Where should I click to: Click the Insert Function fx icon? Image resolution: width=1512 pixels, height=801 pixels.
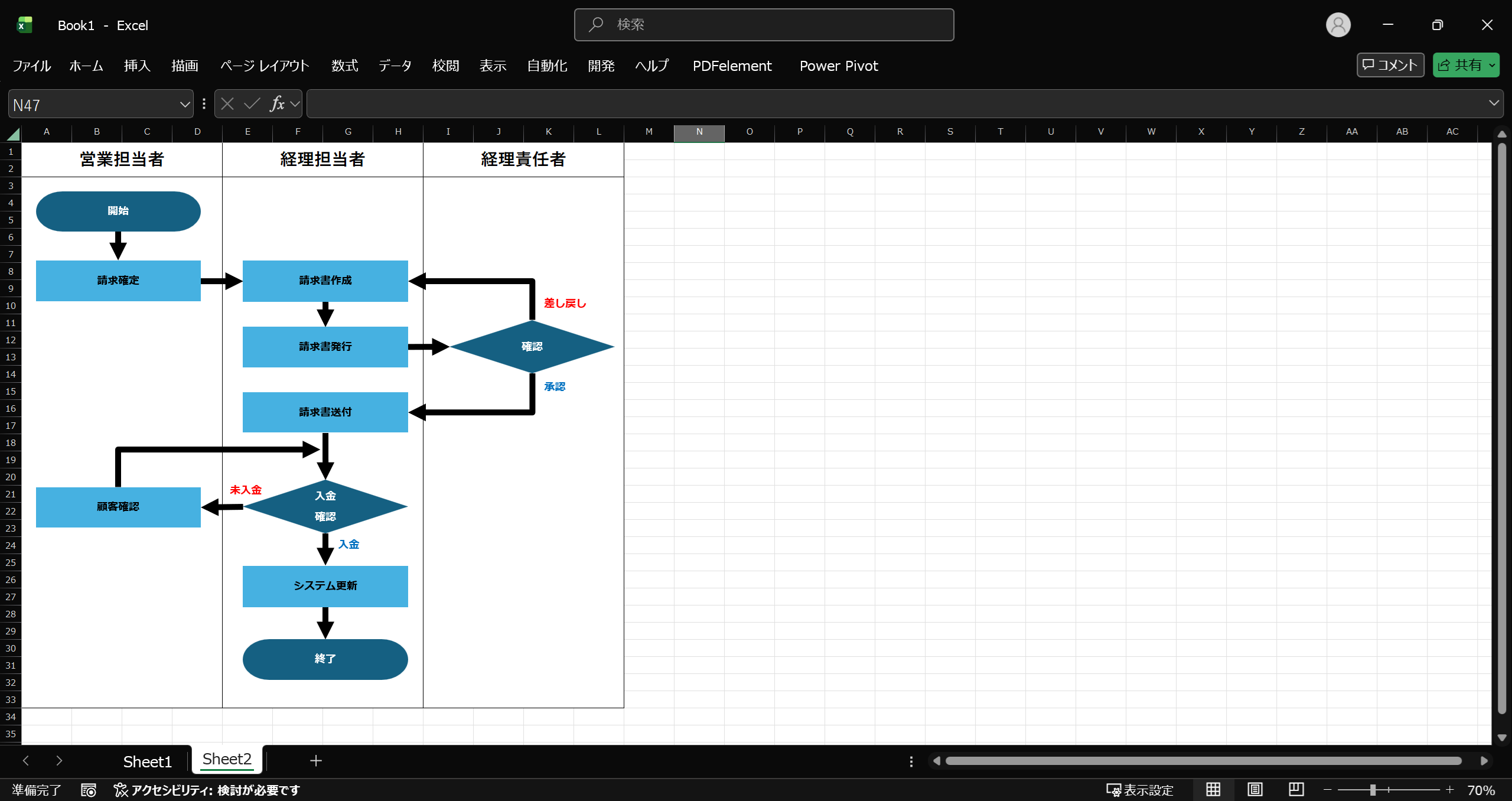pos(277,104)
